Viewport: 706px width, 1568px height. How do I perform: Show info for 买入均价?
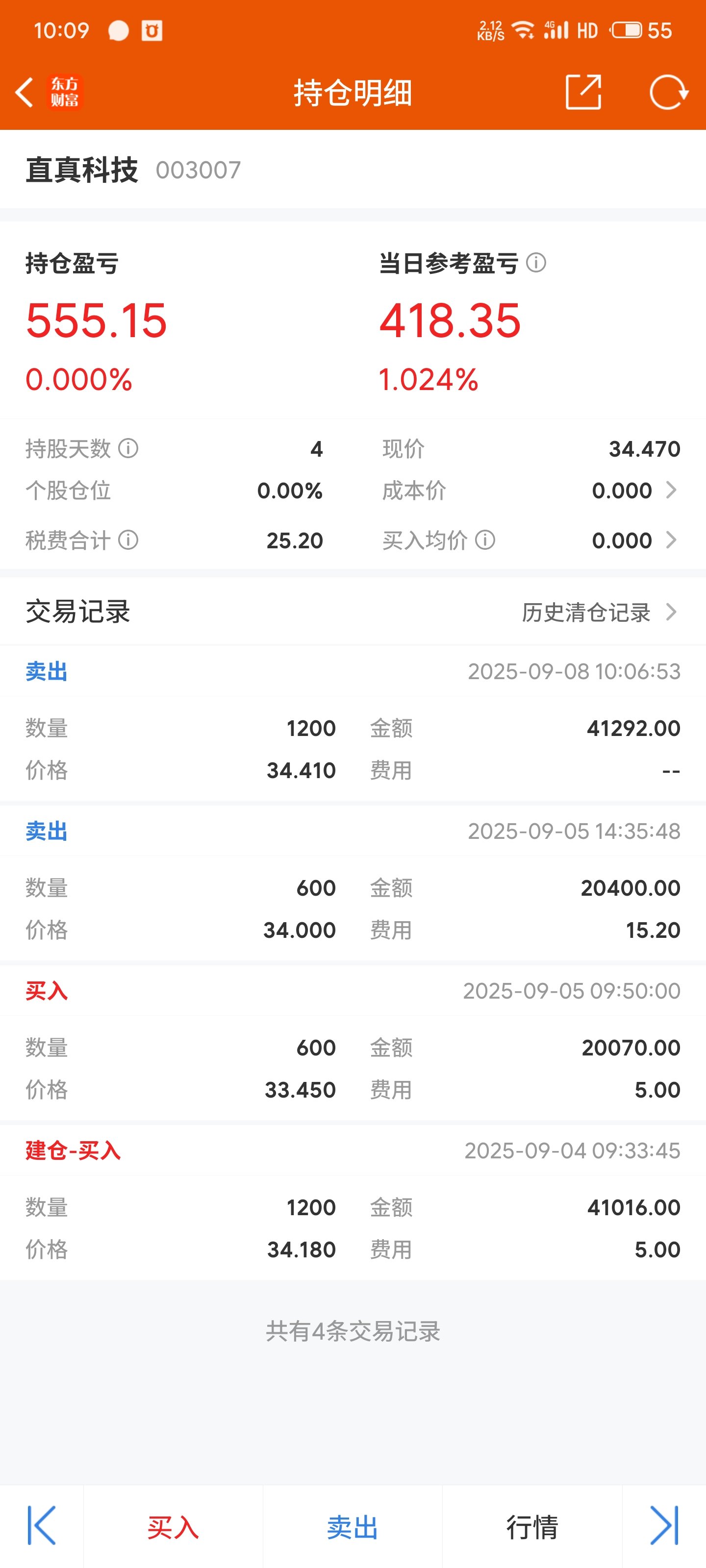click(x=485, y=540)
